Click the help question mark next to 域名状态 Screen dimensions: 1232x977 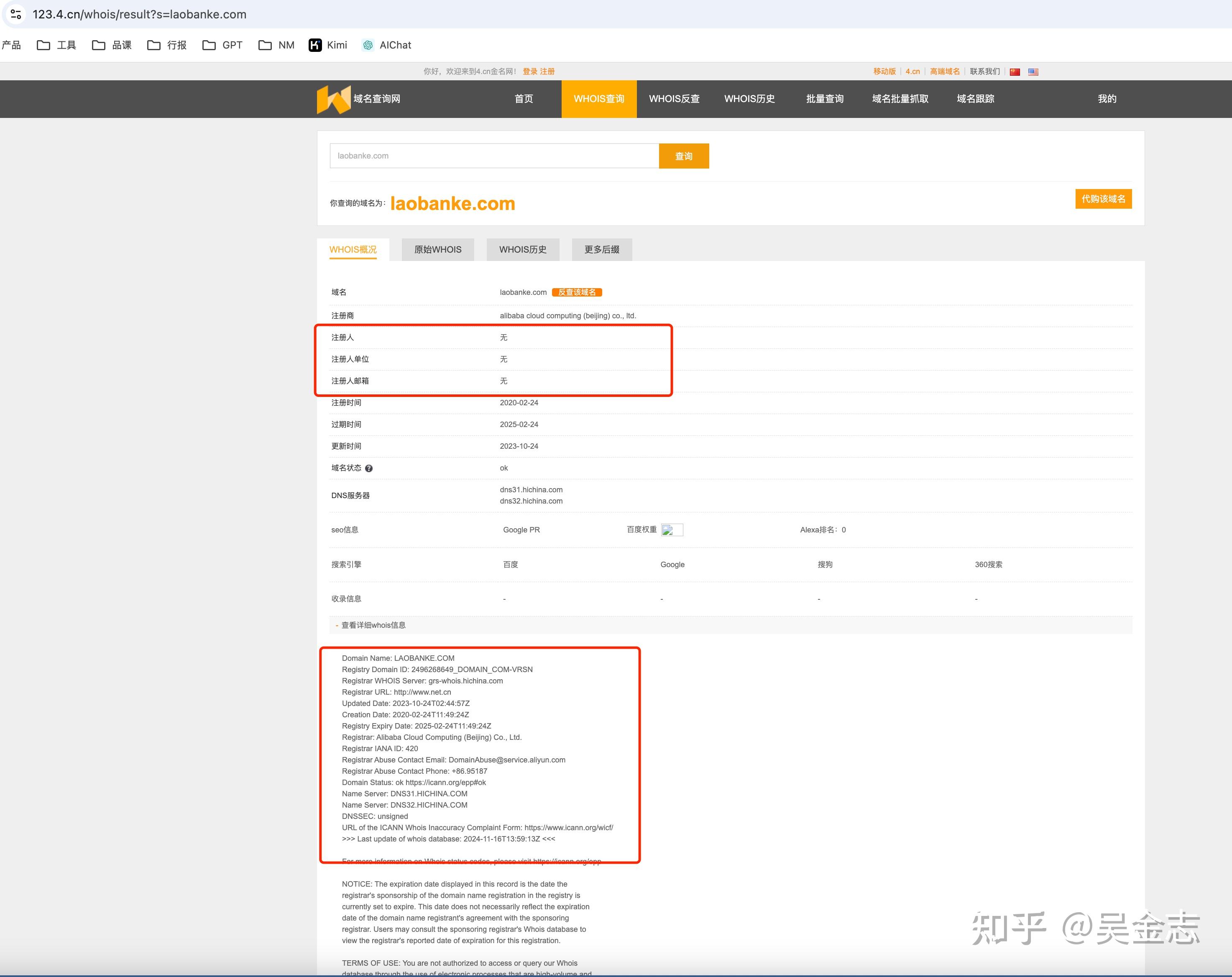coord(369,467)
